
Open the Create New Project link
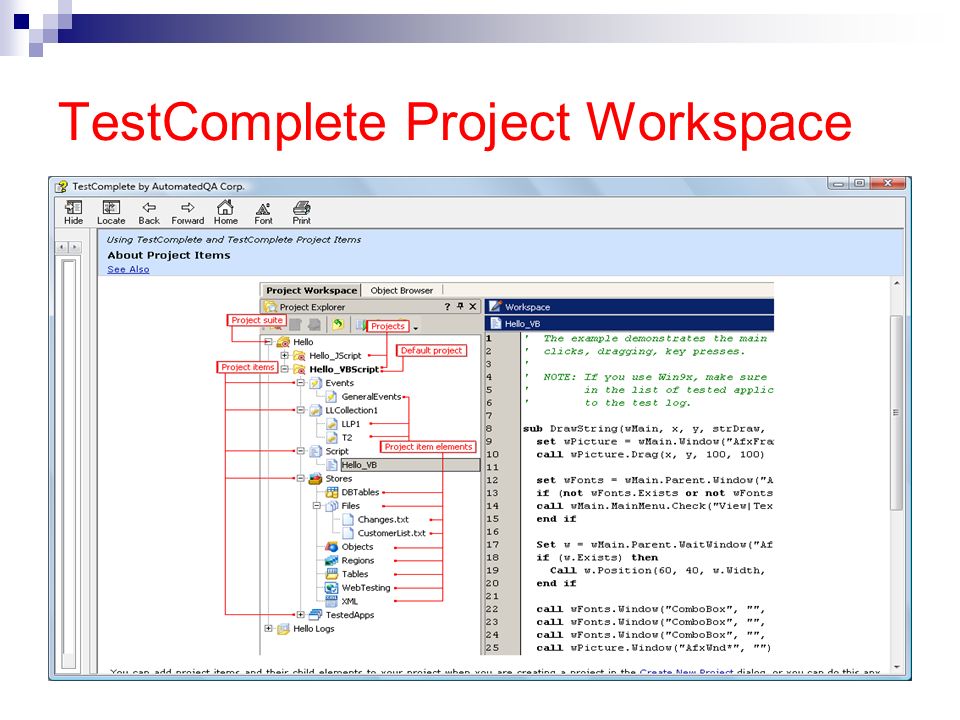click(x=686, y=672)
